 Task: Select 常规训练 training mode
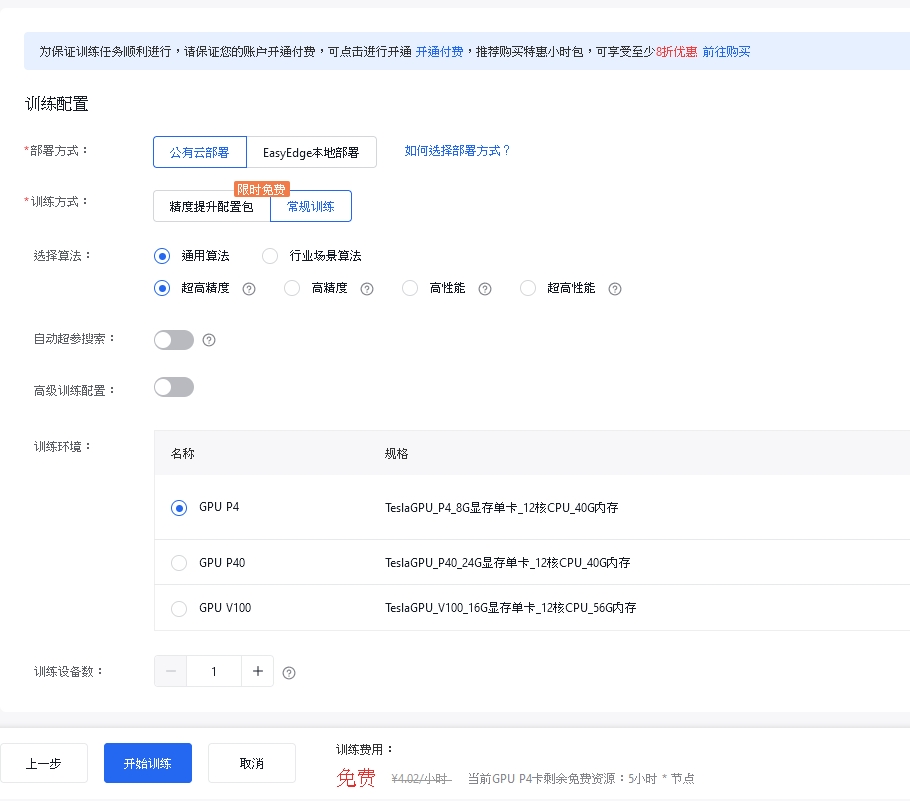(x=310, y=206)
